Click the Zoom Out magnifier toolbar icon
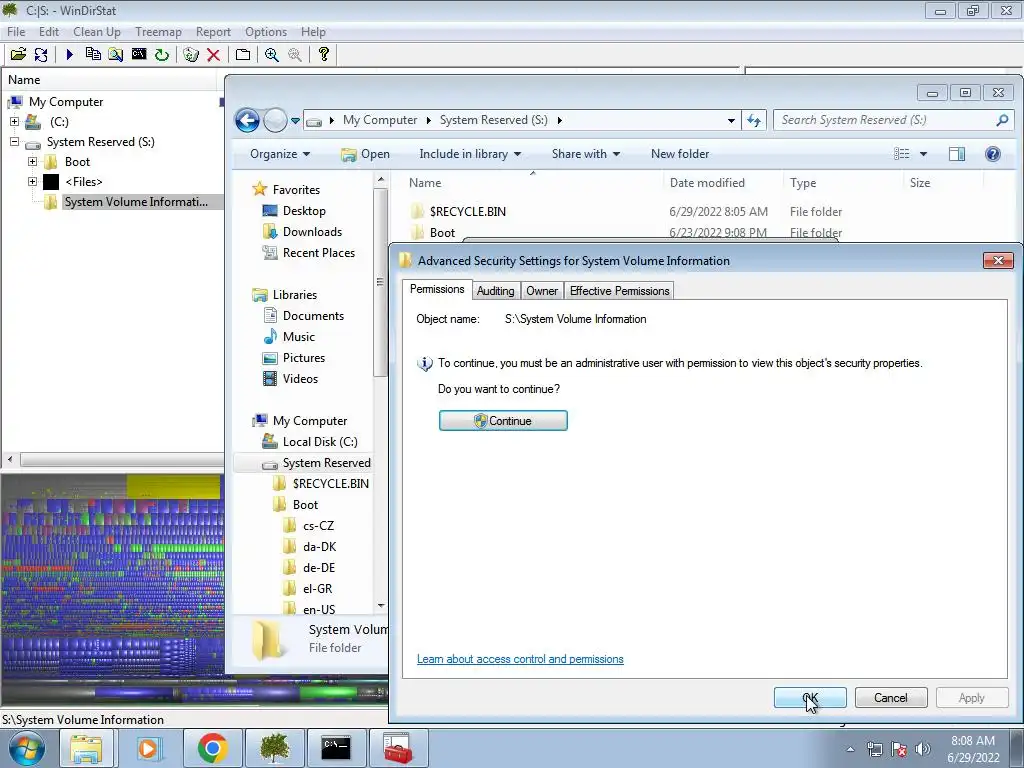Image resolution: width=1024 pixels, height=768 pixels. [x=295, y=54]
